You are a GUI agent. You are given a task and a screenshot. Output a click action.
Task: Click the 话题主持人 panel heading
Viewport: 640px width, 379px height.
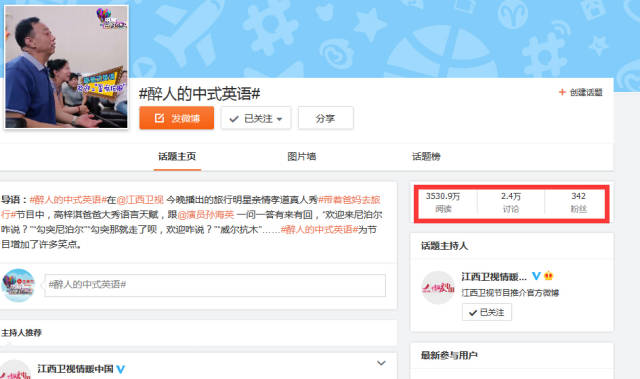coord(444,246)
